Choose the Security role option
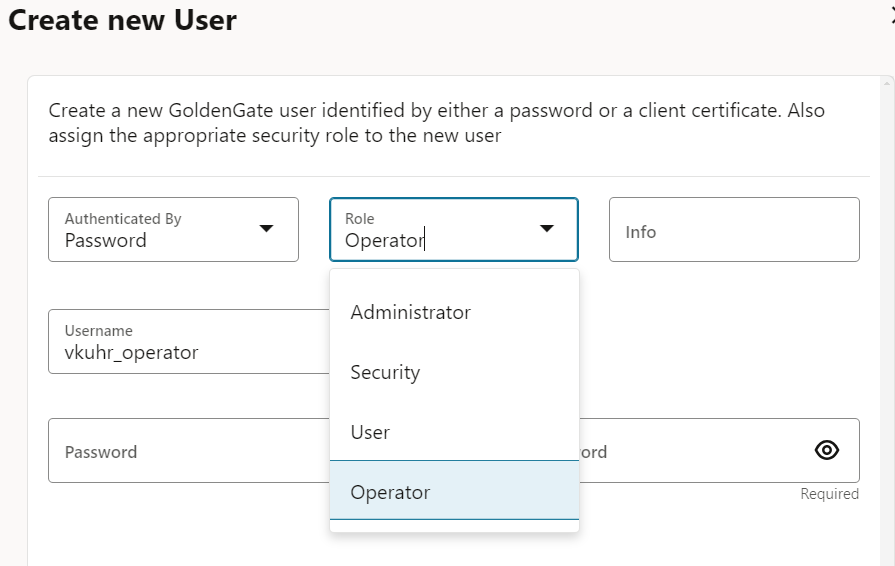This screenshot has height=566, width=895. [385, 372]
